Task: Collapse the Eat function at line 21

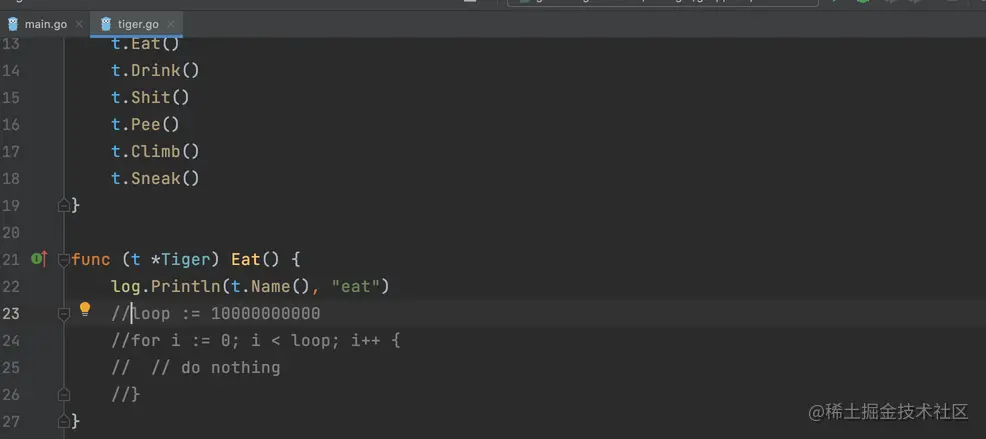Action: pos(64,259)
